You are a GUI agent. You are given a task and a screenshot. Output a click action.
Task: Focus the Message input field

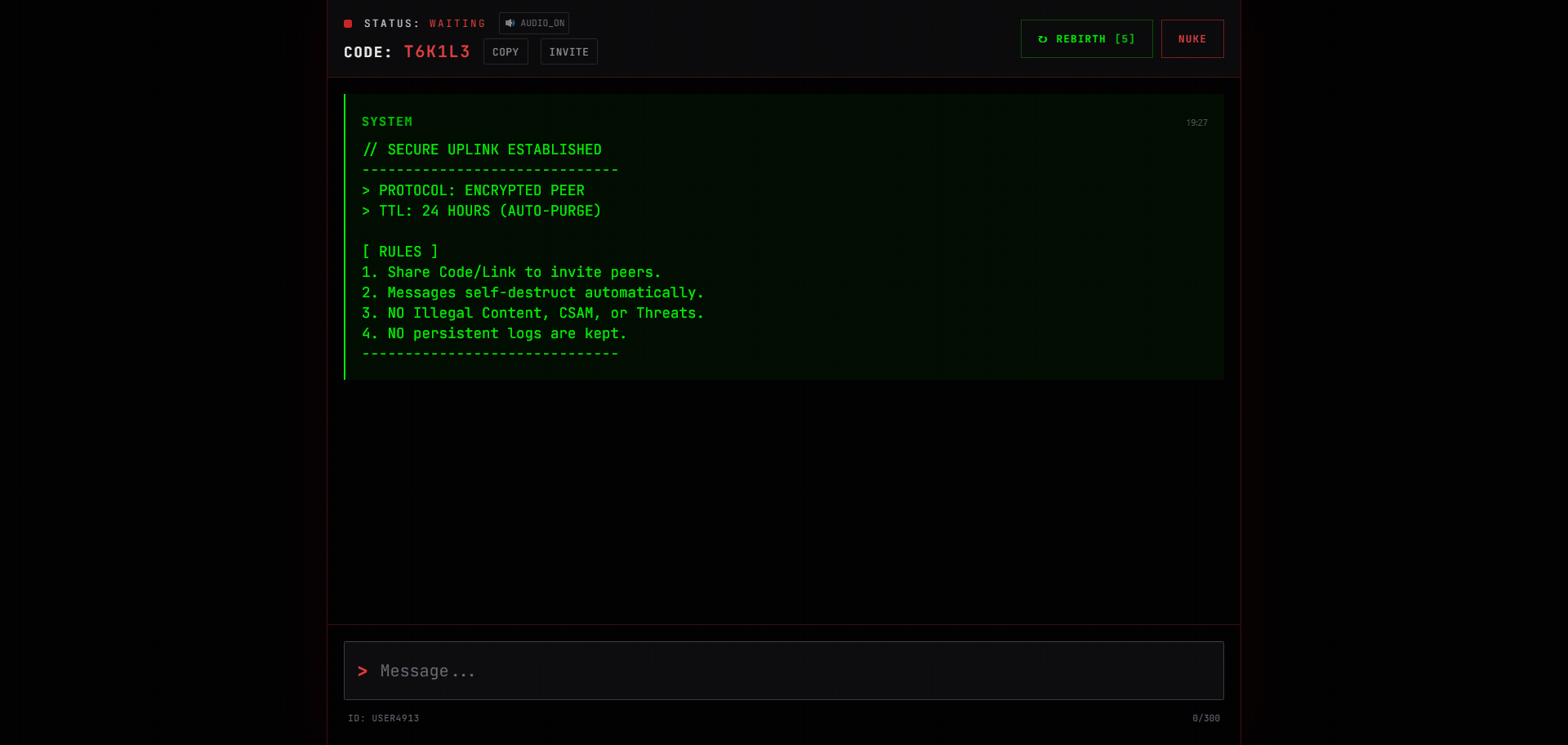pos(783,671)
